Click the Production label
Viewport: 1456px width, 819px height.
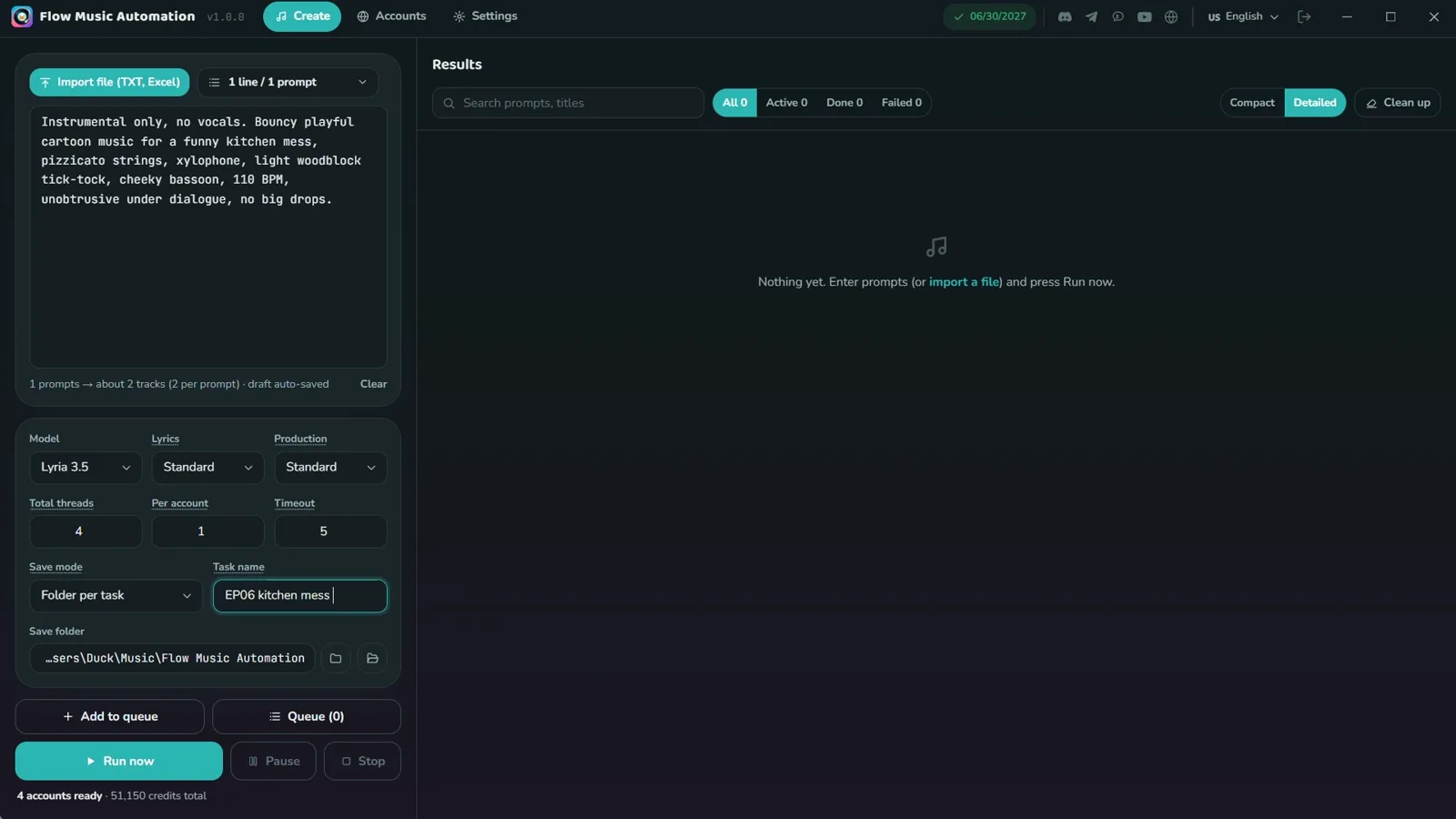click(x=300, y=439)
